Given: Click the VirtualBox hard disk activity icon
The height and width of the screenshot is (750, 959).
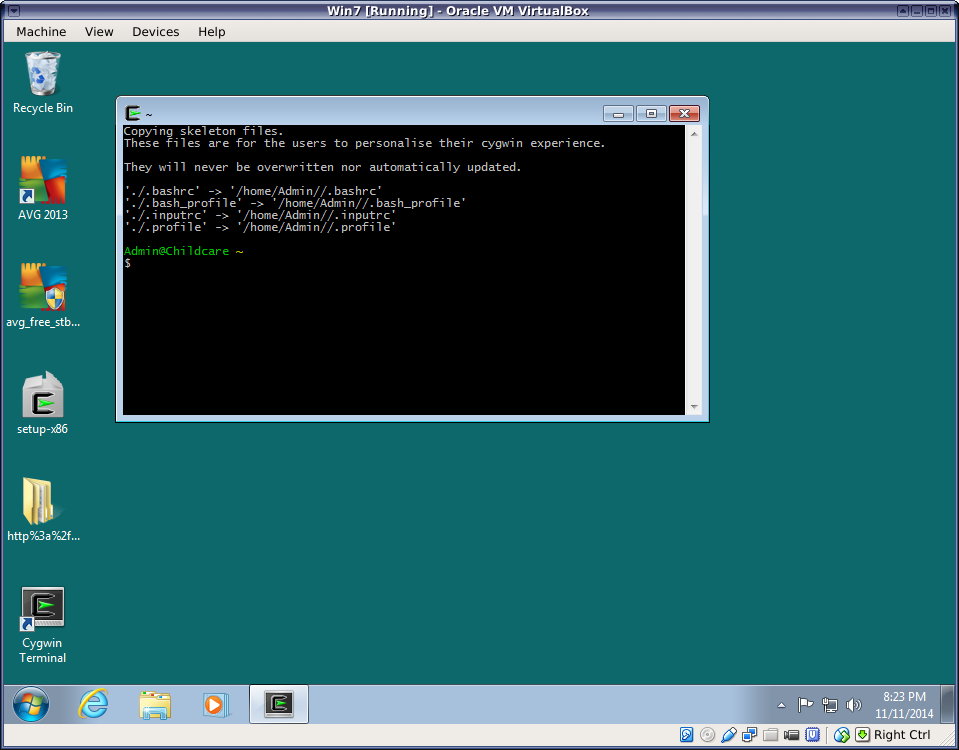Looking at the screenshot, I should coord(686,735).
